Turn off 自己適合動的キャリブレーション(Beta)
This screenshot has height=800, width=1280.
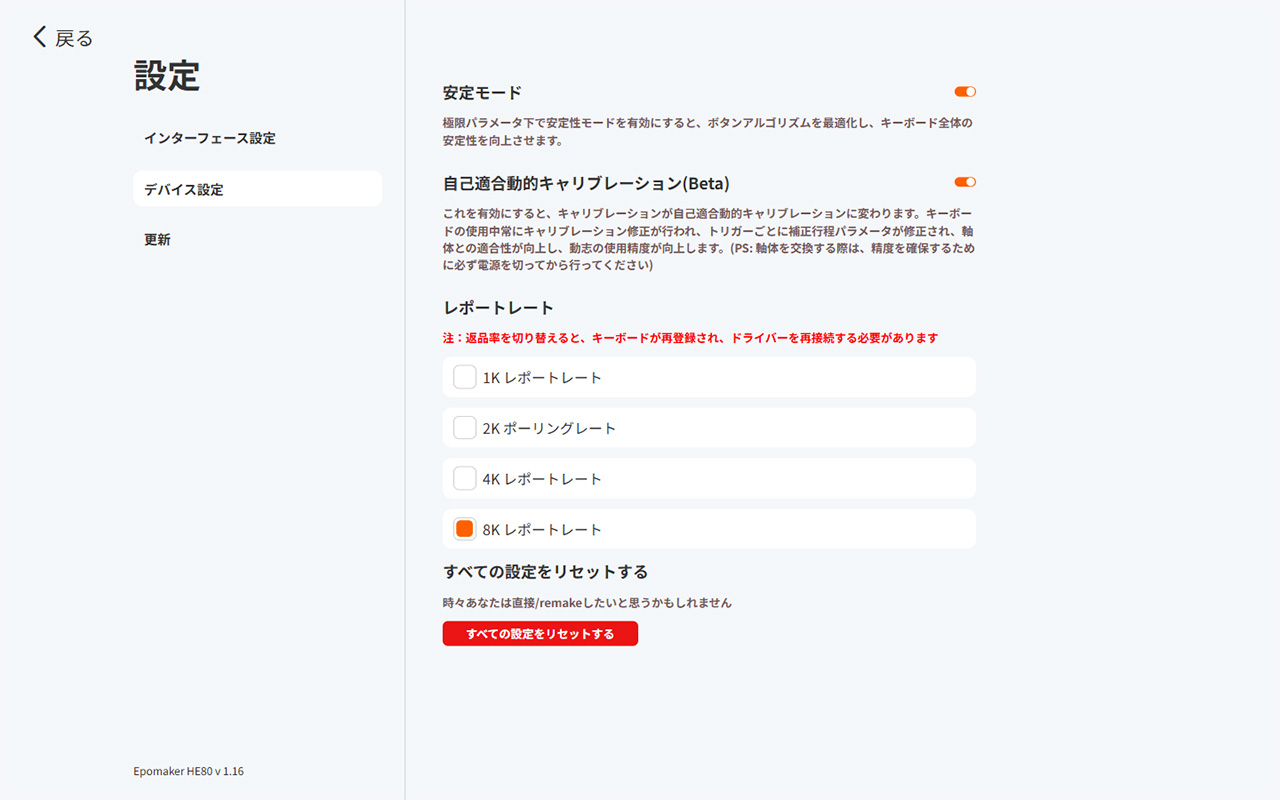click(964, 182)
